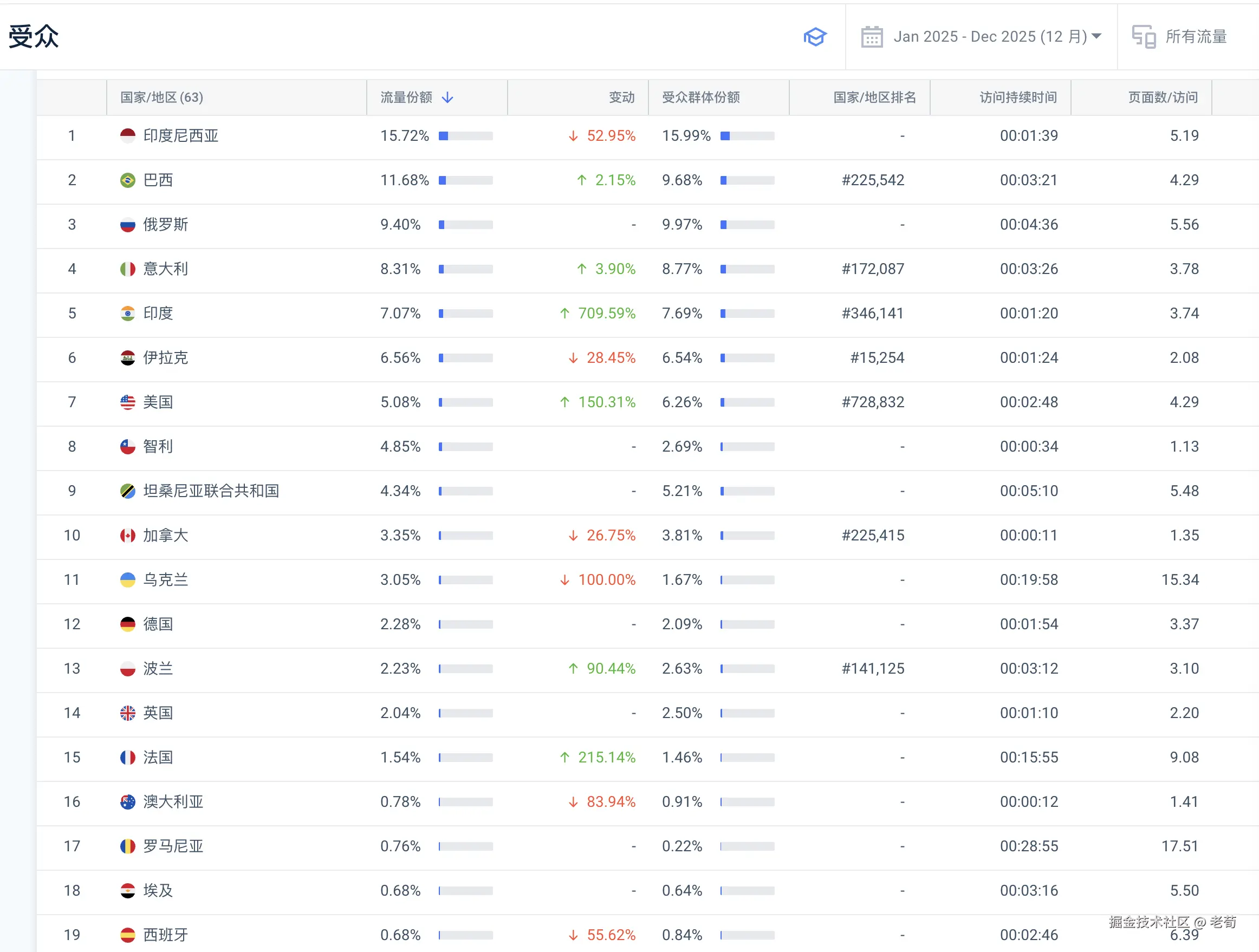Click 伊拉克 country rank #15,254

point(877,358)
